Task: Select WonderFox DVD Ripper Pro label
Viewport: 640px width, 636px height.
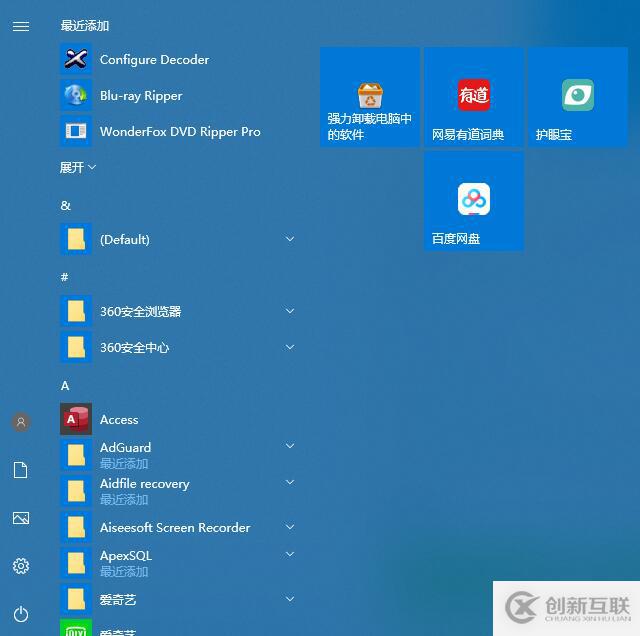Action: tap(180, 132)
